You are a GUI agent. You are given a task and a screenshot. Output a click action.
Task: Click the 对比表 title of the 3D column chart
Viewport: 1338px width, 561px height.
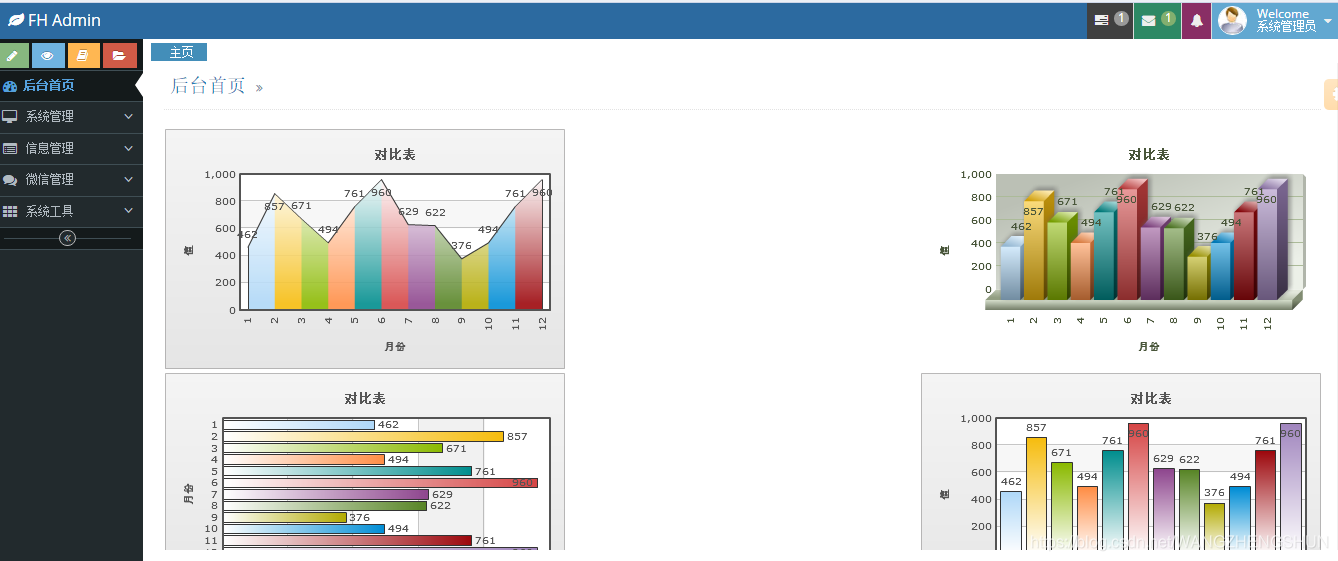point(1149,154)
